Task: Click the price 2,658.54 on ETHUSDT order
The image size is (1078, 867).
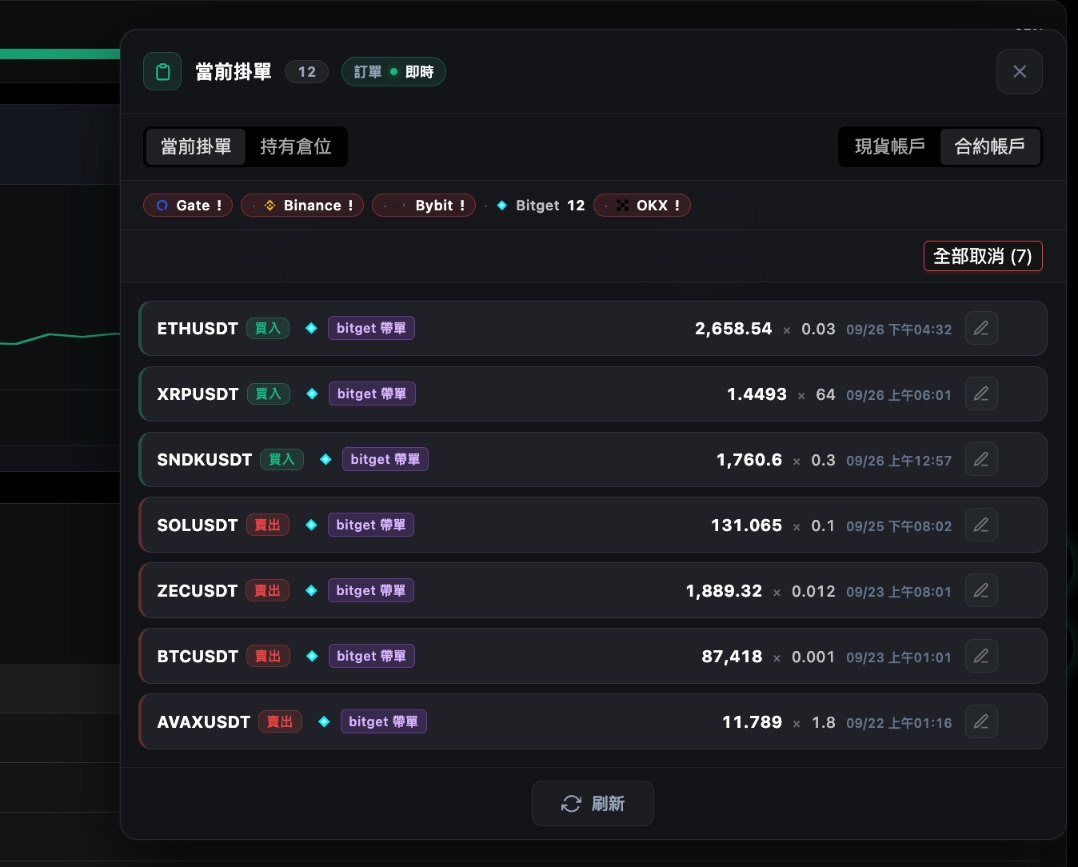Action: (x=733, y=329)
